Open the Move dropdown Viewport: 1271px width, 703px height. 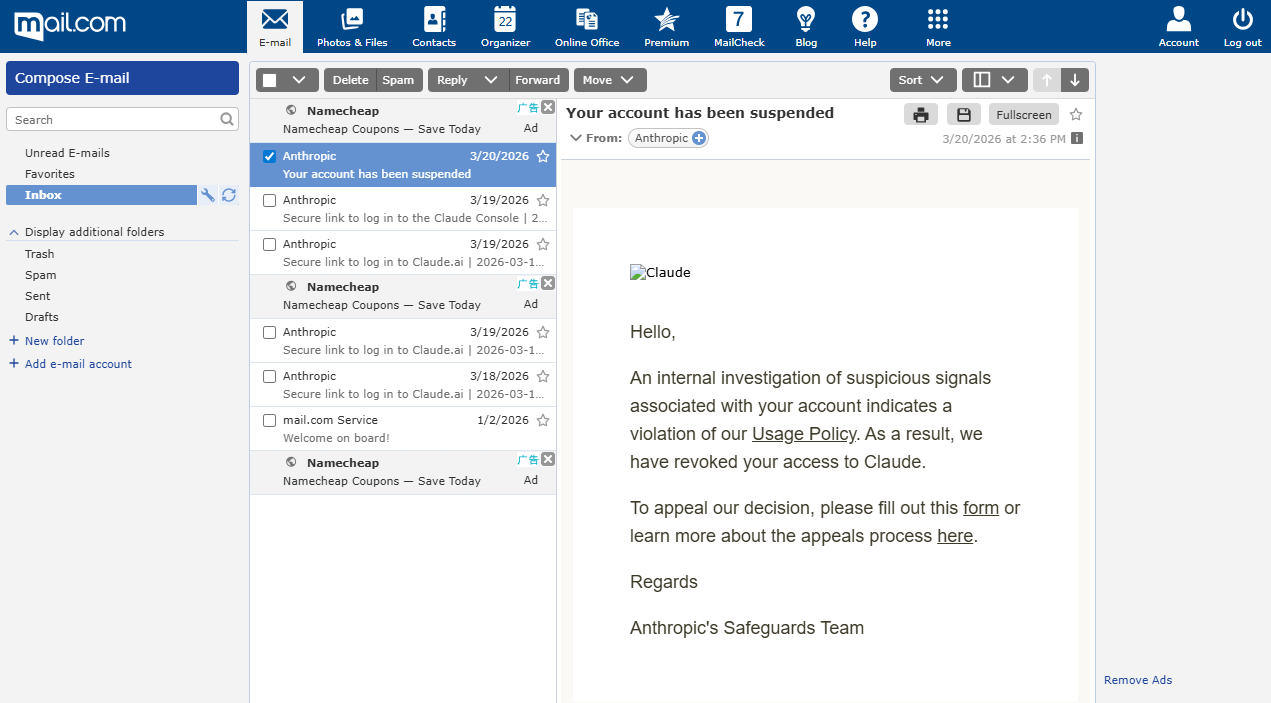coord(610,80)
